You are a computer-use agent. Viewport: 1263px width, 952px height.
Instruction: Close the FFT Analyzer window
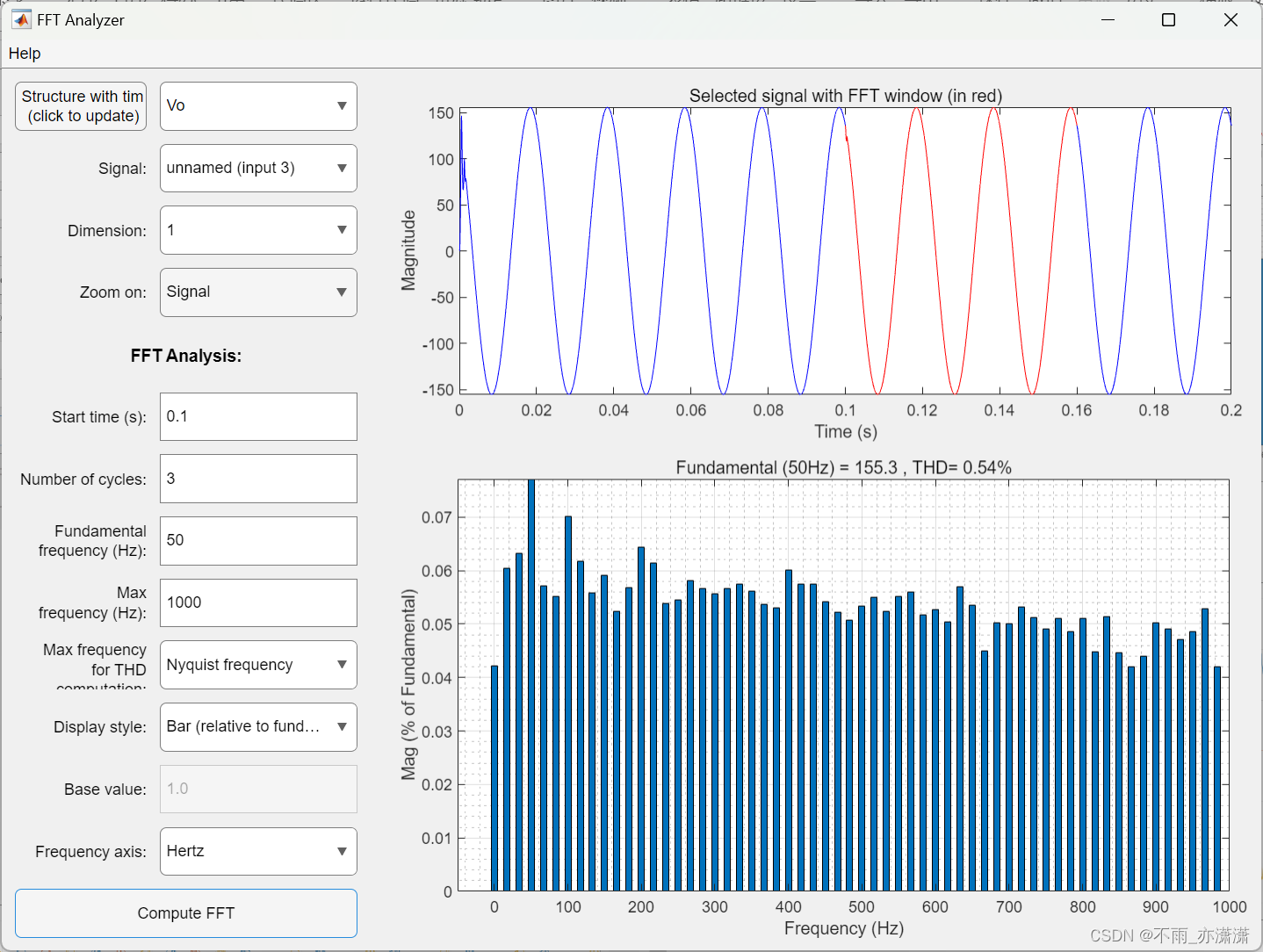[x=1231, y=19]
